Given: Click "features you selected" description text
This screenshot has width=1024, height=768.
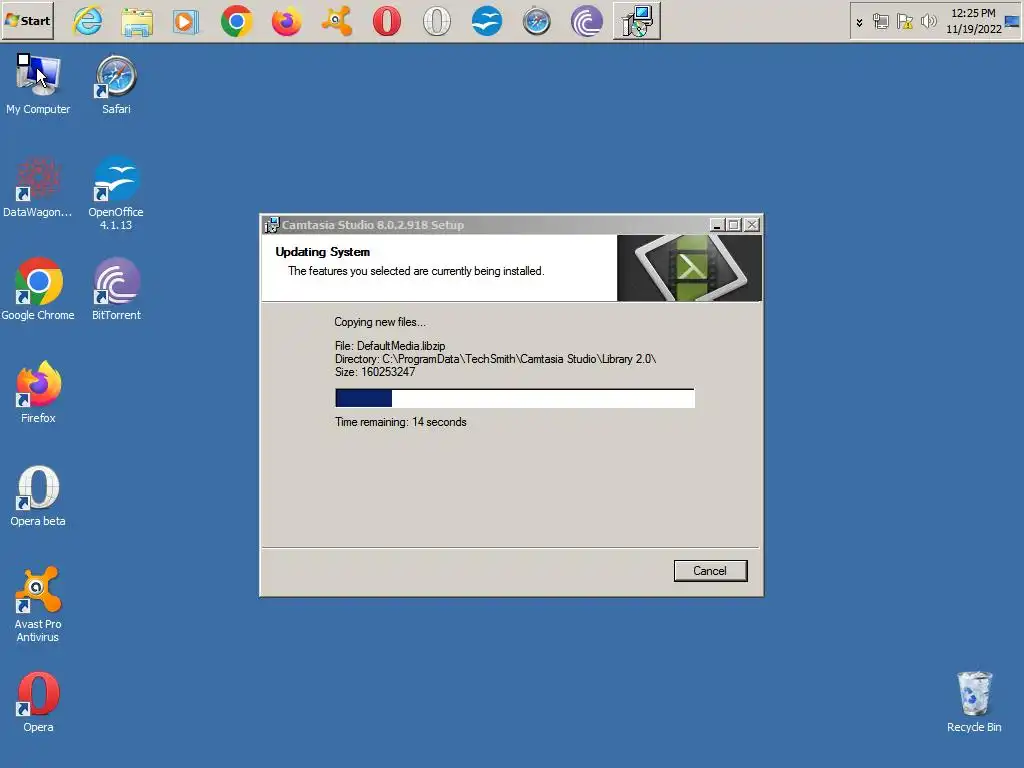Looking at the screenshot, I should (x=415, y=271).
